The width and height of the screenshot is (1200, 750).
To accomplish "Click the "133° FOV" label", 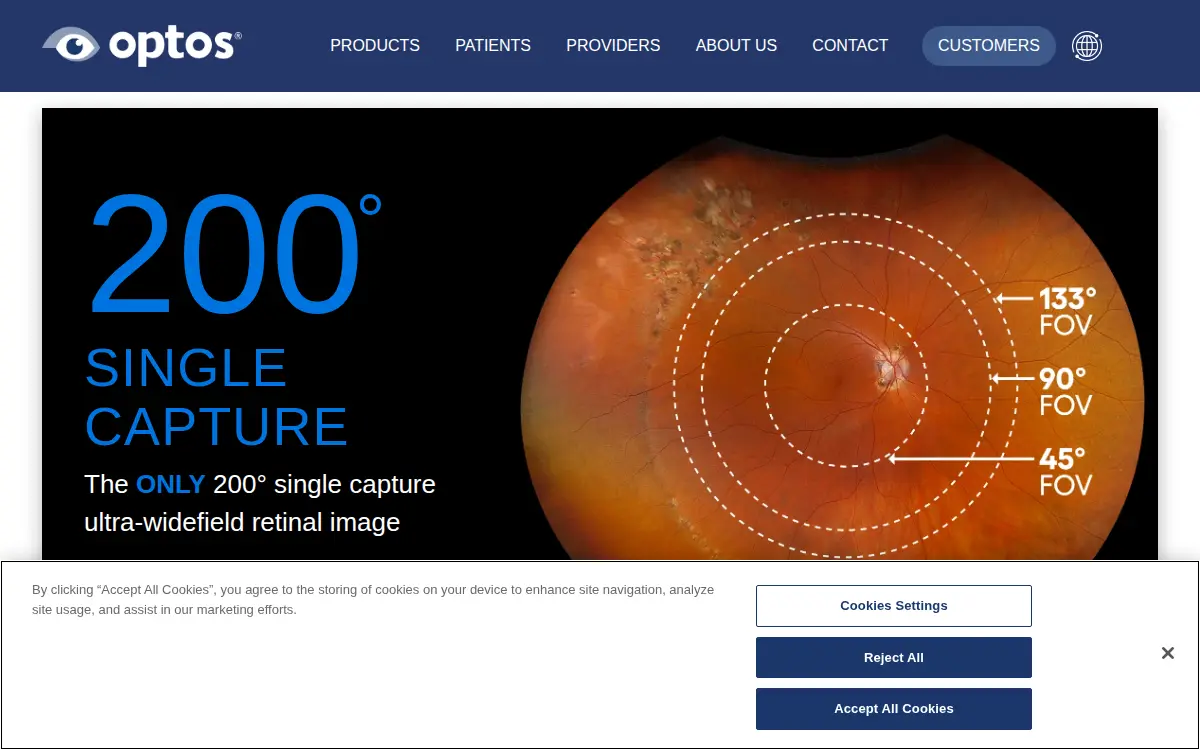I will 1067,311.
